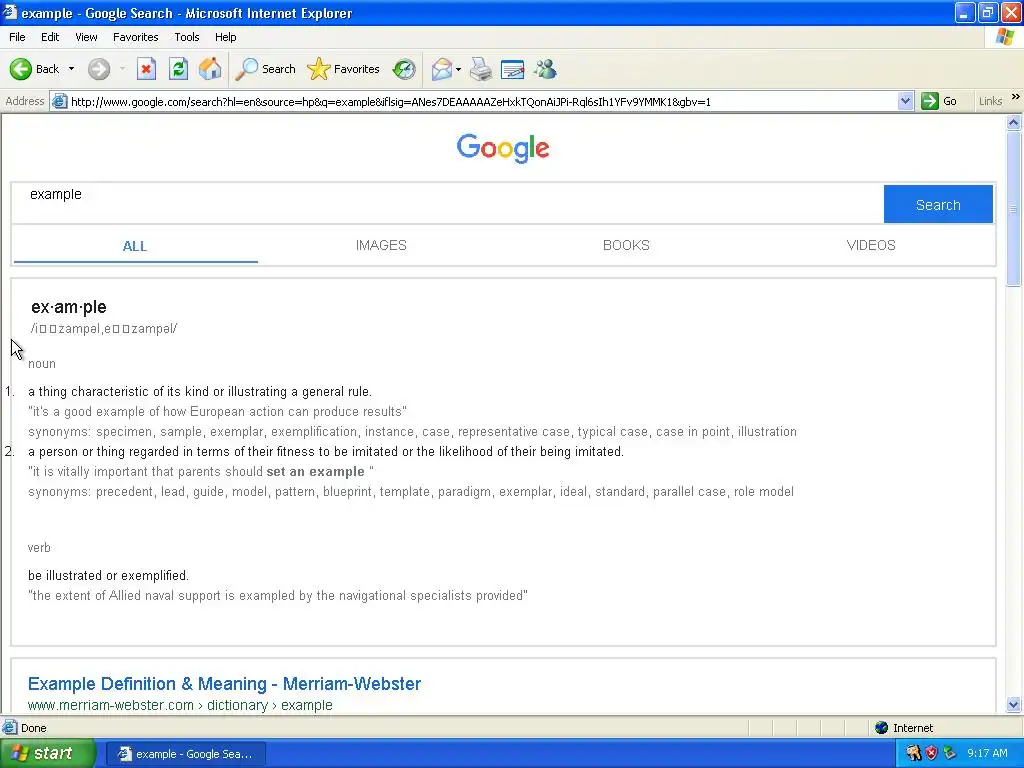Click the Windows flag throbber icon
The height and width of the screenshot is (768, 1024).
pyautogui.click(x=1005, y=37)
